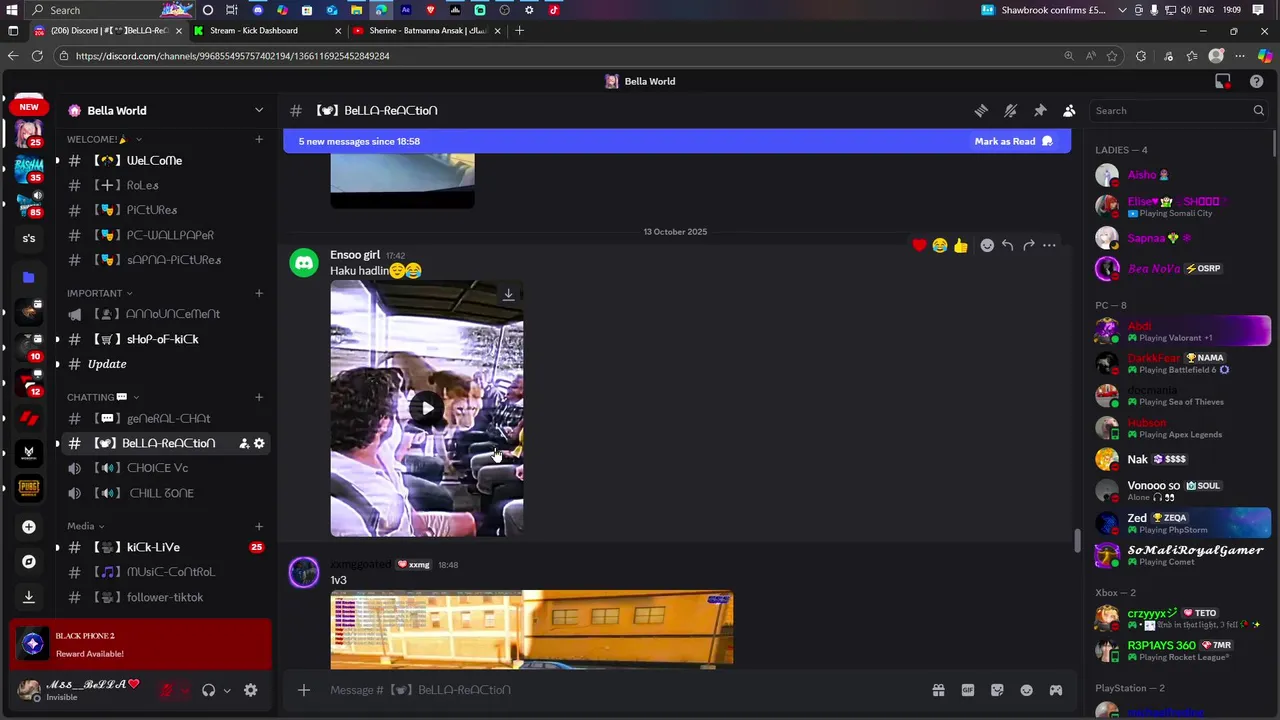Open Apps launcher game controller icon
The height and width of the screenshot is (720, 1280).
pos(1055,690)
